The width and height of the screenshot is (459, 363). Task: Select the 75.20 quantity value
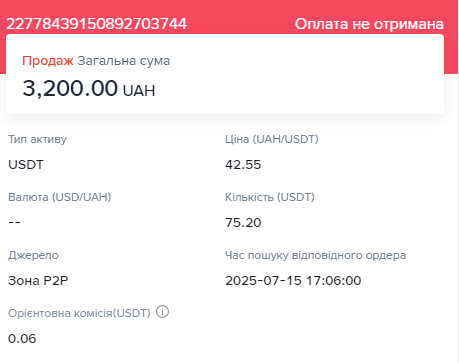click(243, 223)
